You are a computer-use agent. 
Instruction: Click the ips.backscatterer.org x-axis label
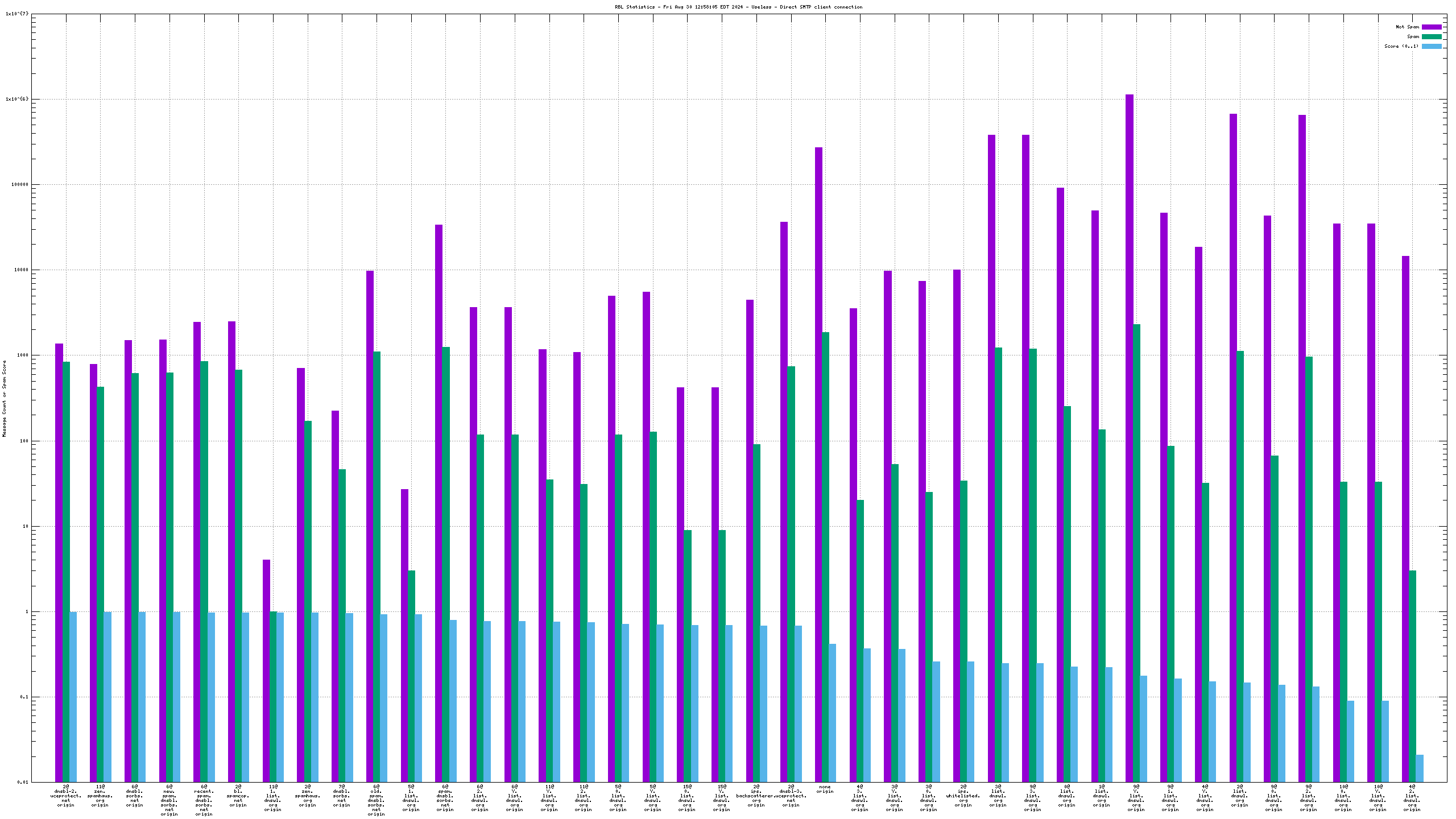click(x=756, y=795)
